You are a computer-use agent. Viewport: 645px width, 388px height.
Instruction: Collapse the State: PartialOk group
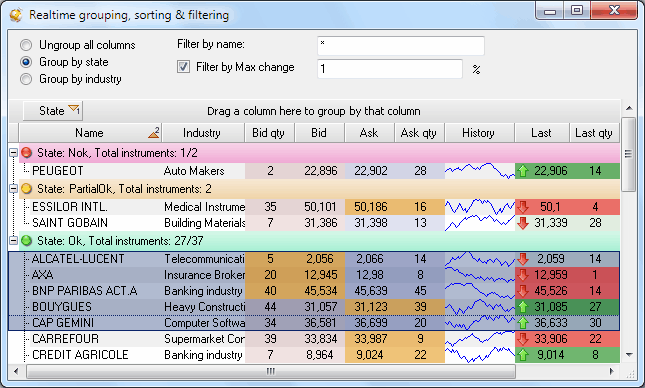pos(13,189)
